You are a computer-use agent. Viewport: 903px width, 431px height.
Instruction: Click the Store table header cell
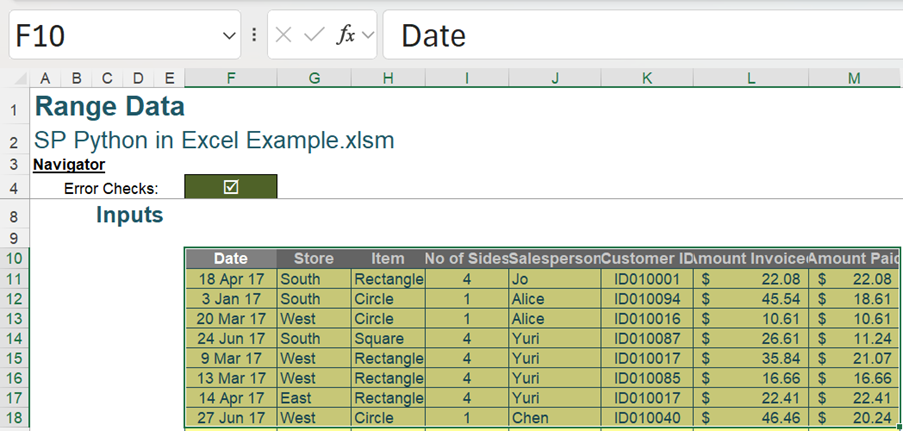coord(314,259)
